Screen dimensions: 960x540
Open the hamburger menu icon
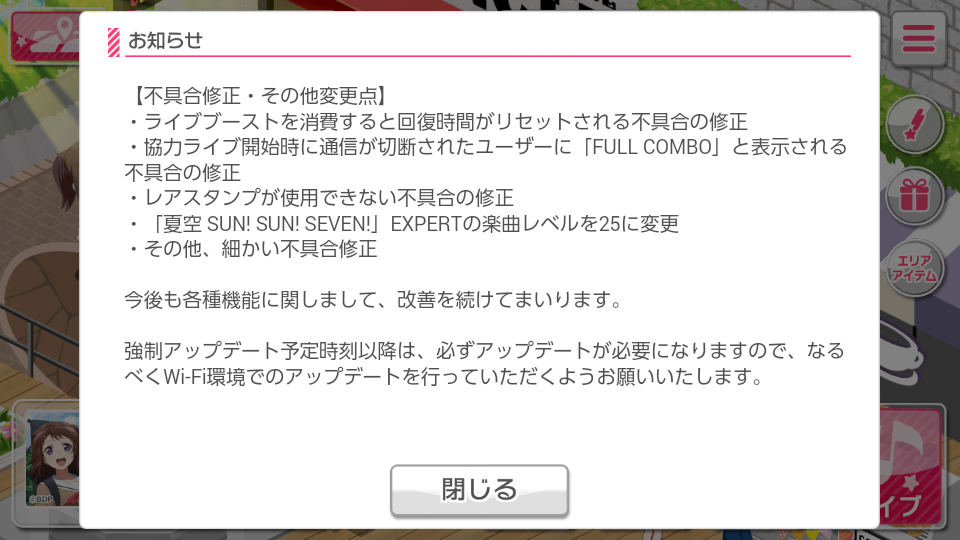pyautogui.click(x=918, y=38)
